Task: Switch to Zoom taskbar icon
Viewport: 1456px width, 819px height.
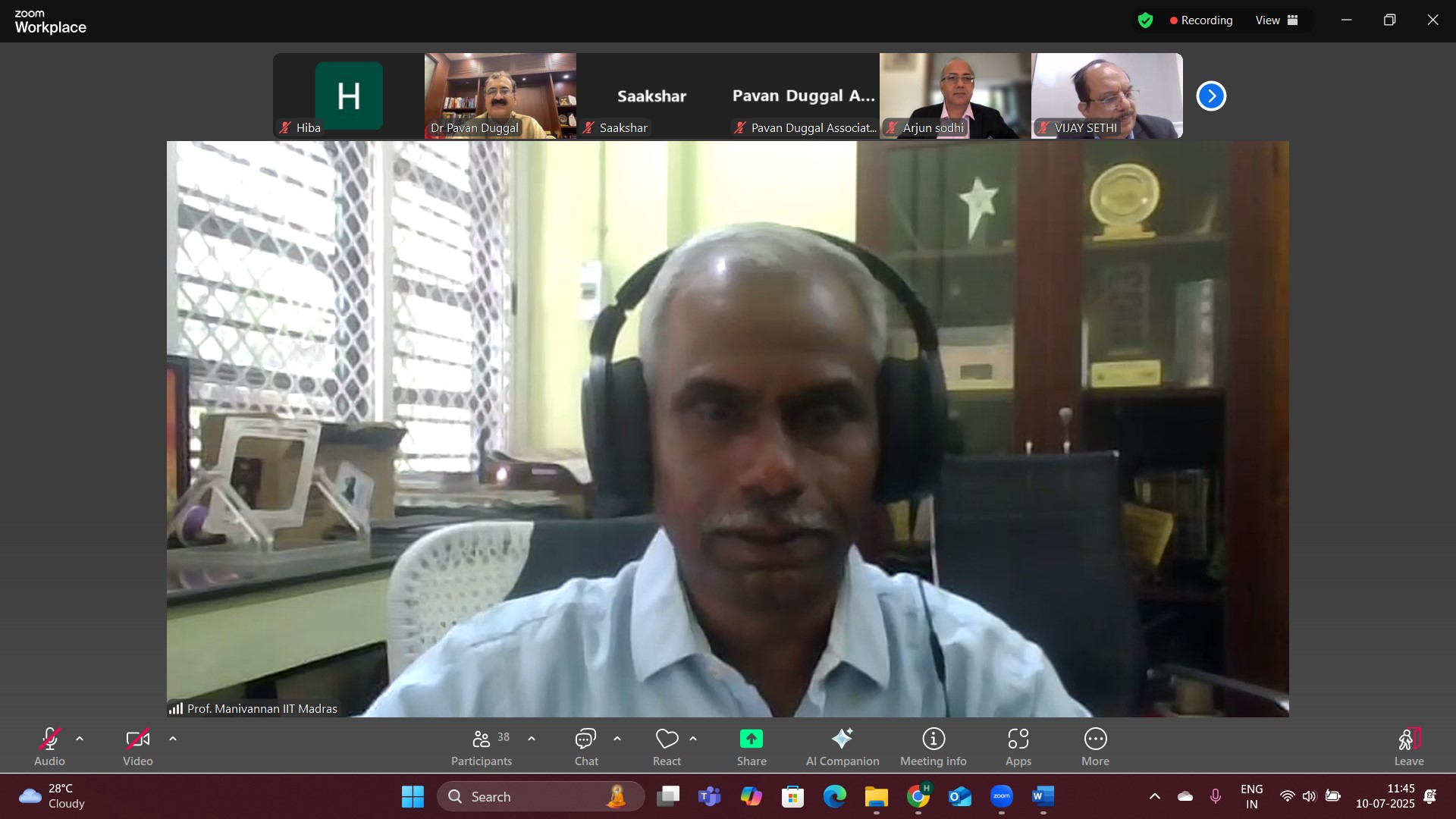Action: tap(1002, 796)
